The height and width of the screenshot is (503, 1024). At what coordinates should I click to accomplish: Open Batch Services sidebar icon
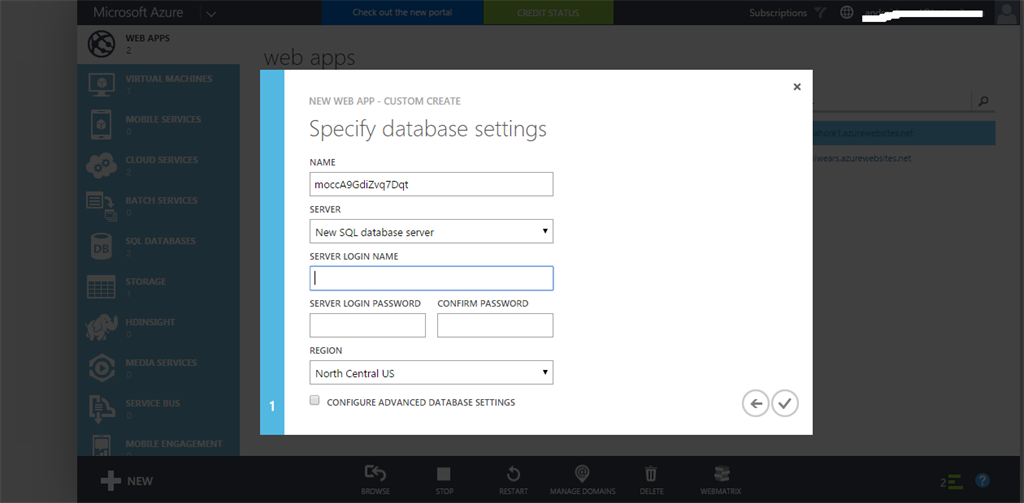coord(101,206)
